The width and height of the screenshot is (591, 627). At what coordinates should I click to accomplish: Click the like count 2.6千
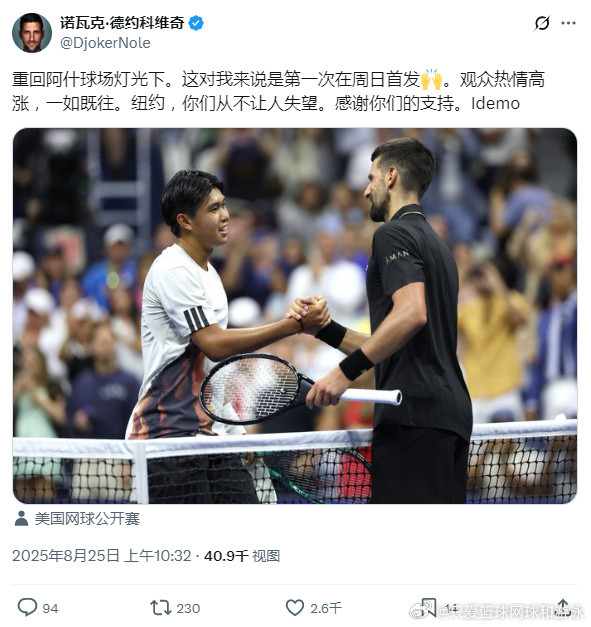click(326, 609)
